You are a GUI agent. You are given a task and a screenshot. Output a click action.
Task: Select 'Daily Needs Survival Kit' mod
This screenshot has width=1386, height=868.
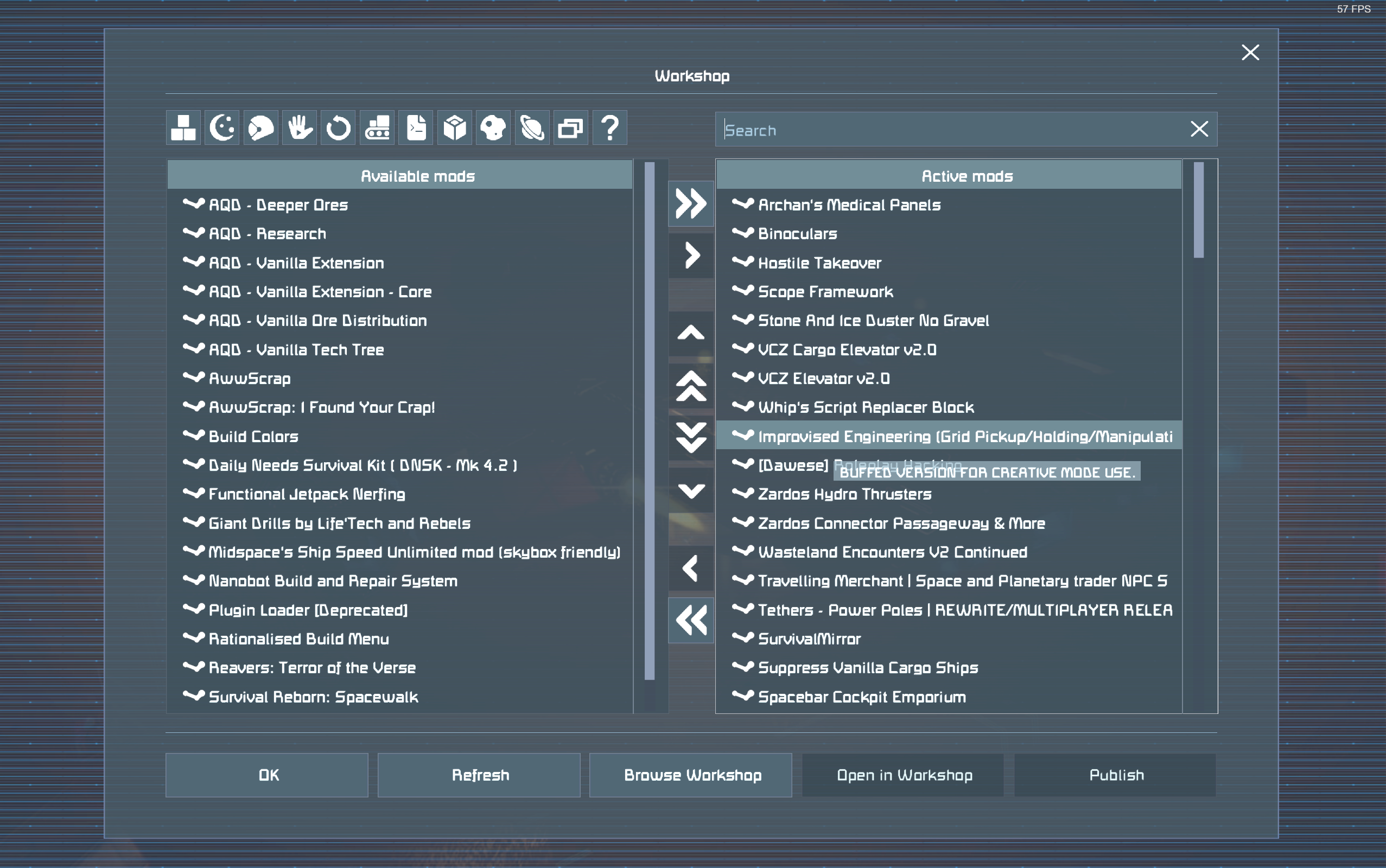[400, 465]
